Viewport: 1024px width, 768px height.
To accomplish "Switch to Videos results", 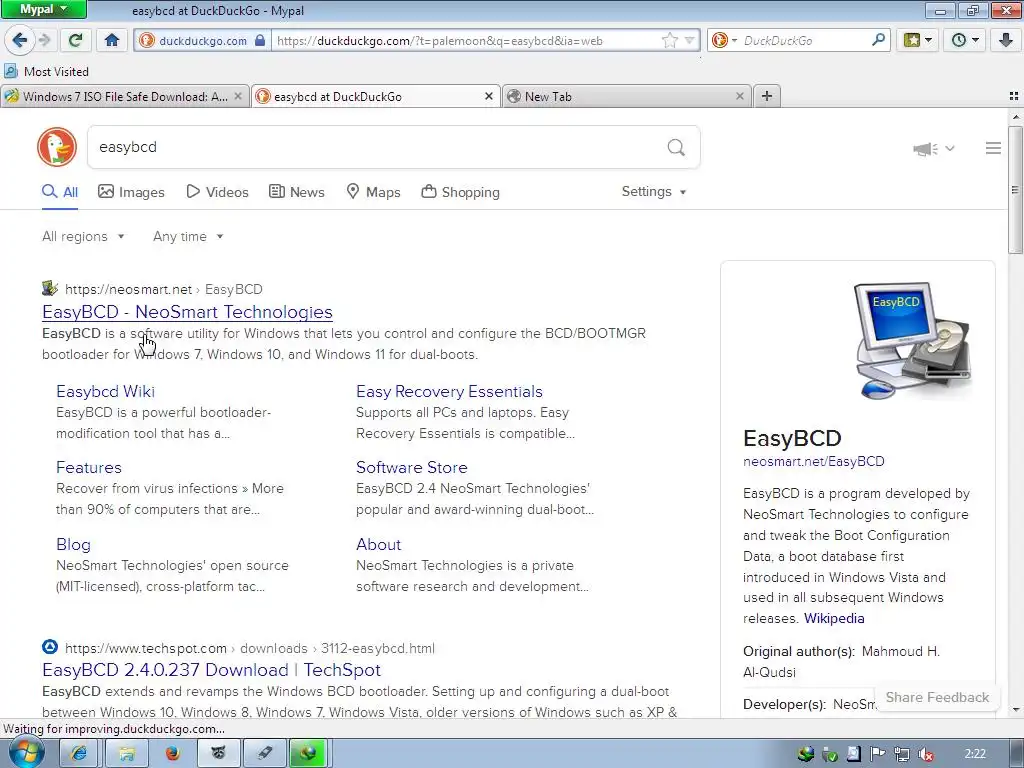I will (x=217, y=192).
